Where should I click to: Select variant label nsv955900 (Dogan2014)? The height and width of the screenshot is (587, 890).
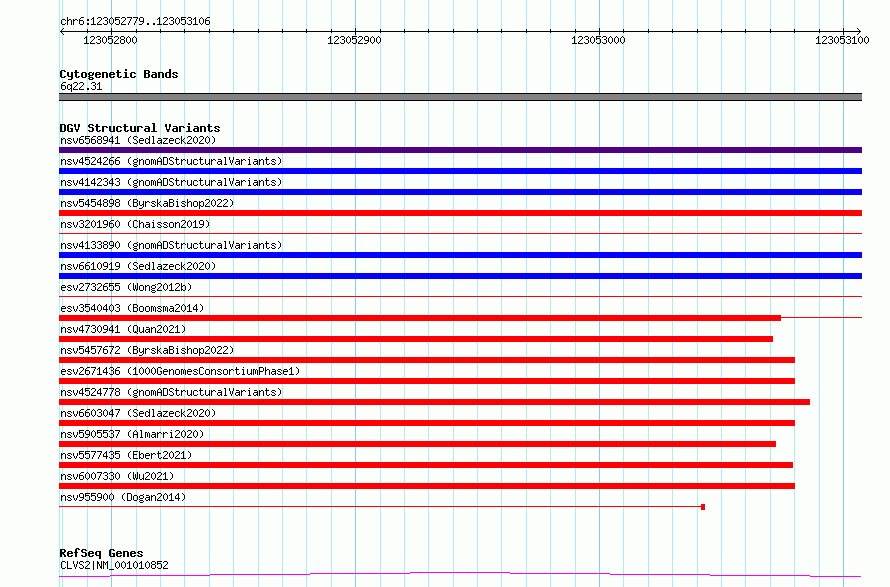[x=123, y=497]
